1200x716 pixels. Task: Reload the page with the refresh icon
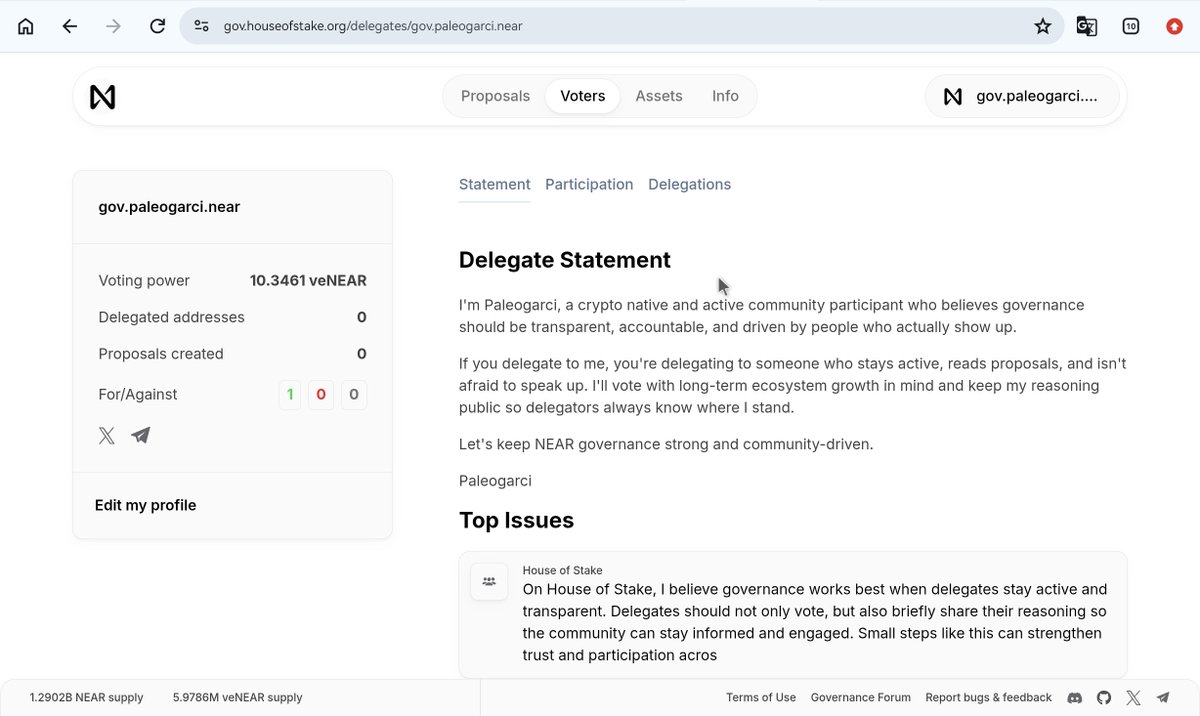(157, 27)
